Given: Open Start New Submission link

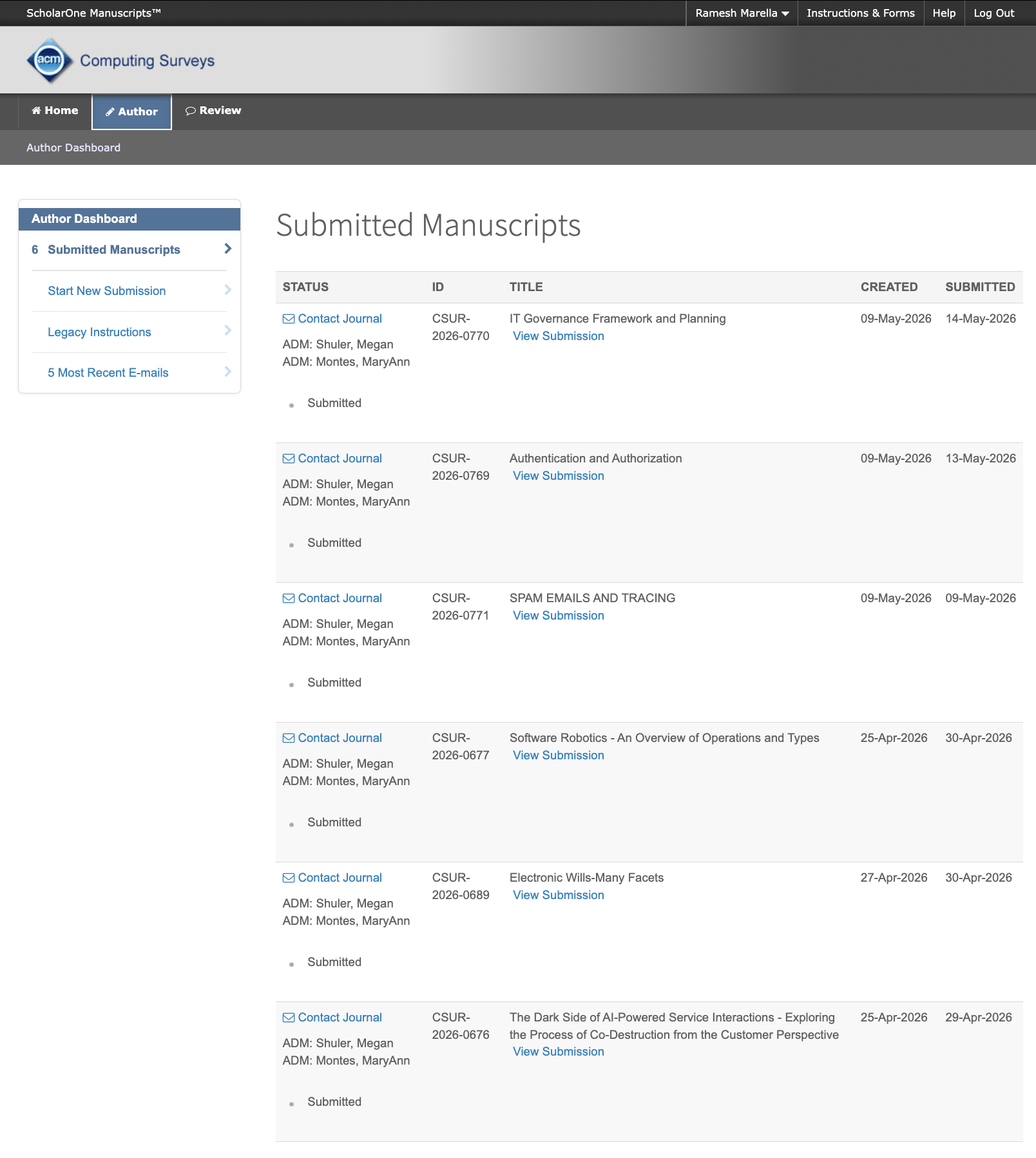Looking at the screenshot, I should [106, 291].
